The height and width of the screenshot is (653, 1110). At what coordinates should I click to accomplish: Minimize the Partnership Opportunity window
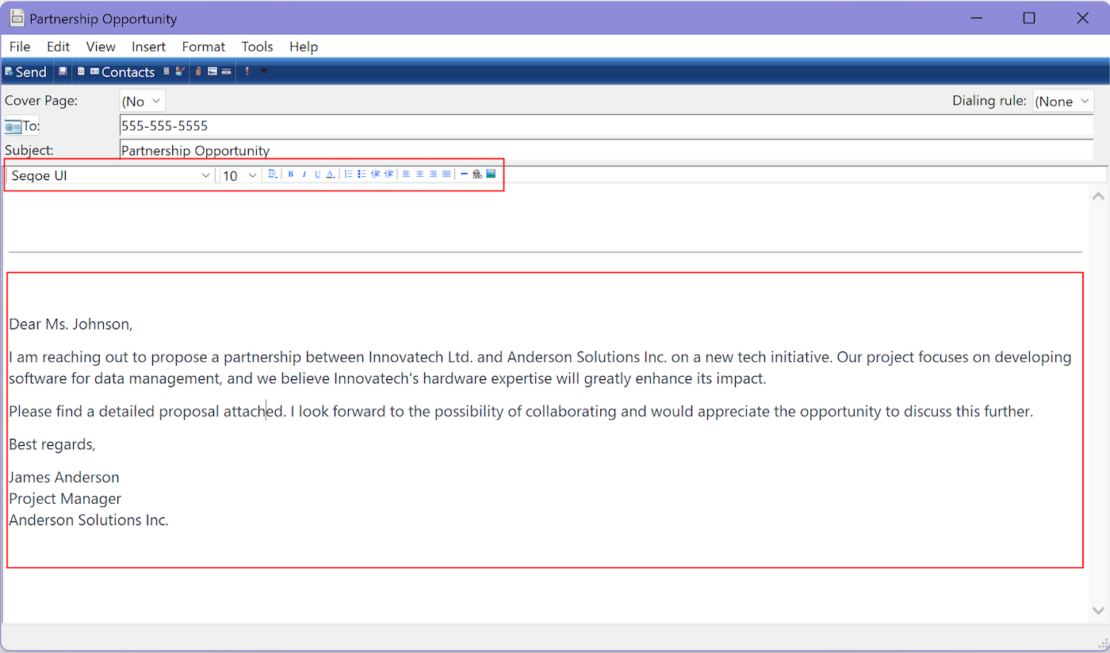point(977,18)
